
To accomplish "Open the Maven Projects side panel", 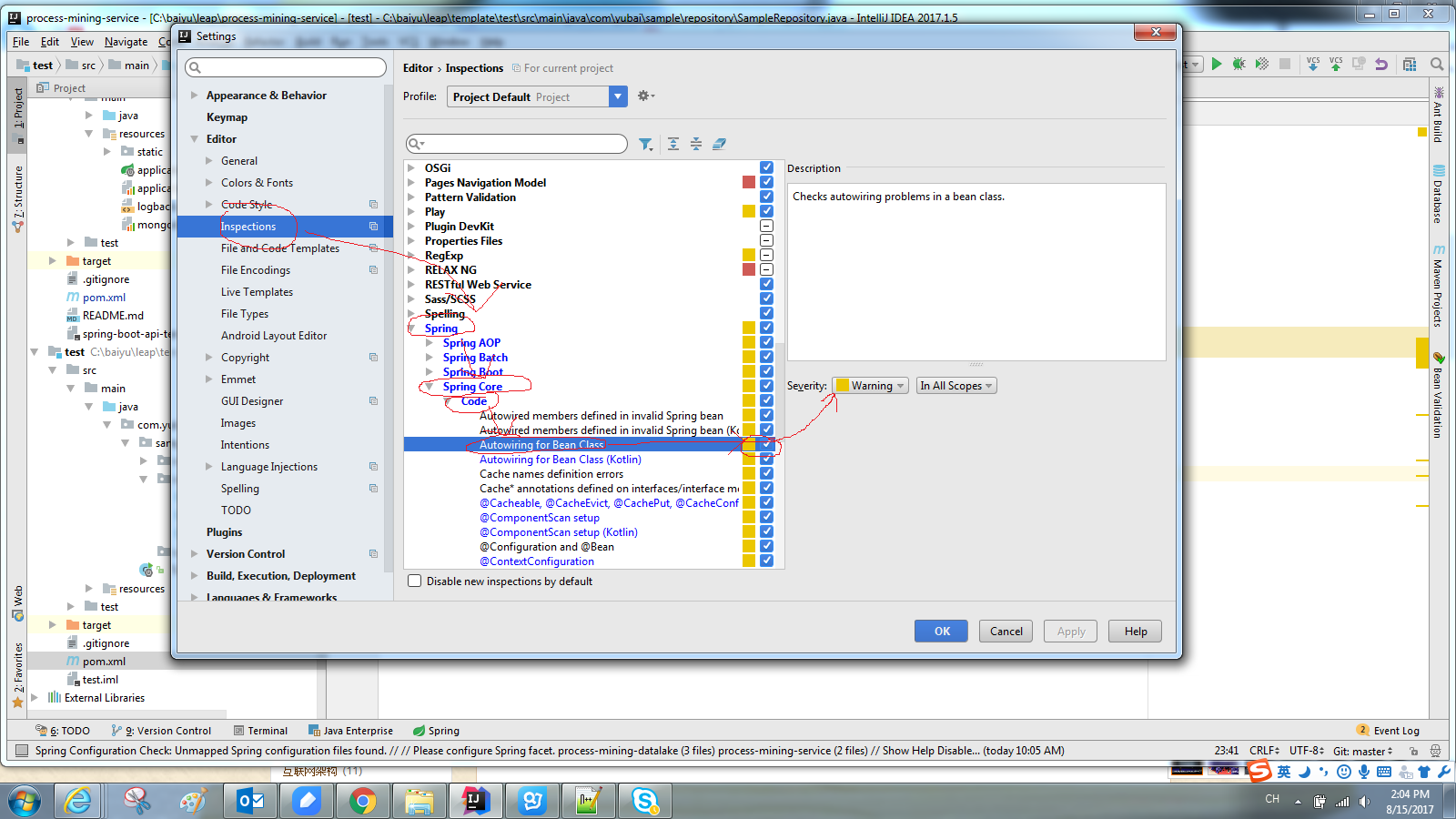I will (x=1439, y=286).
